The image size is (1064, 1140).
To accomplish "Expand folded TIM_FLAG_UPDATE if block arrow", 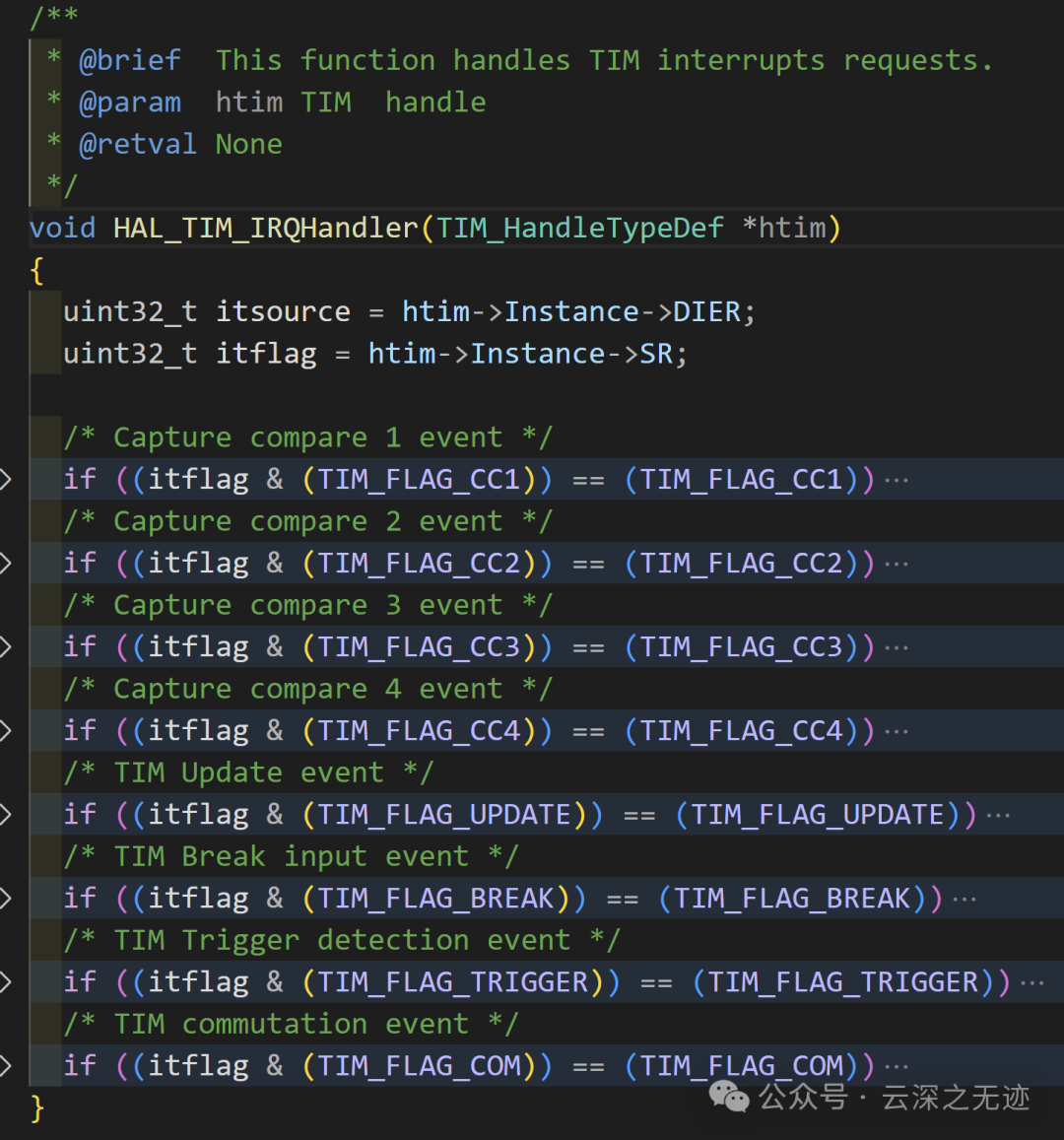I will click(5, 814).
